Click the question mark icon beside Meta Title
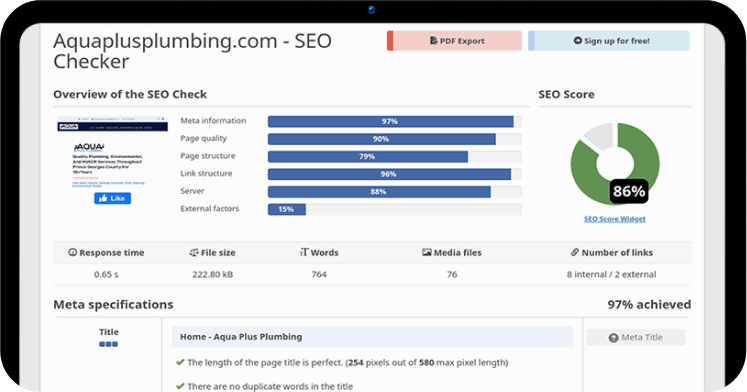747x392 pixels. click(614, 338)
